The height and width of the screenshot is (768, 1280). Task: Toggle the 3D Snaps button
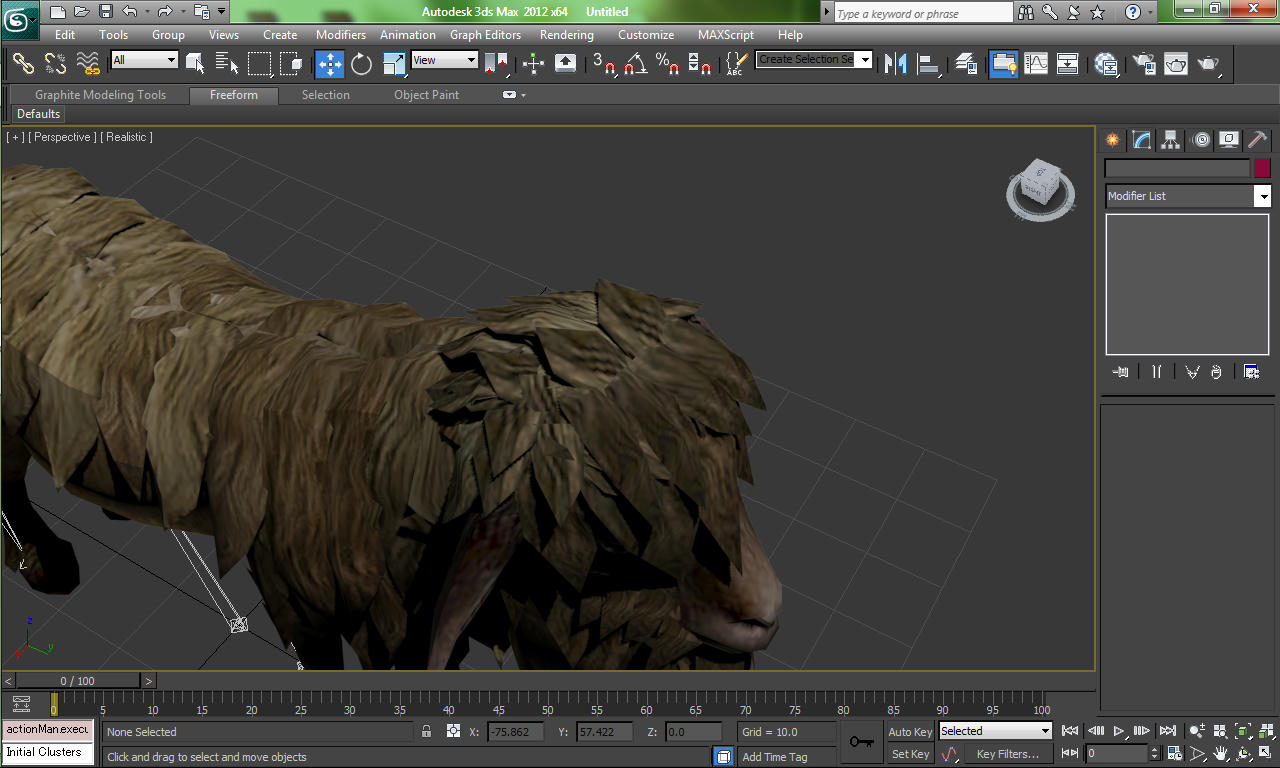(x=604, y=63)
